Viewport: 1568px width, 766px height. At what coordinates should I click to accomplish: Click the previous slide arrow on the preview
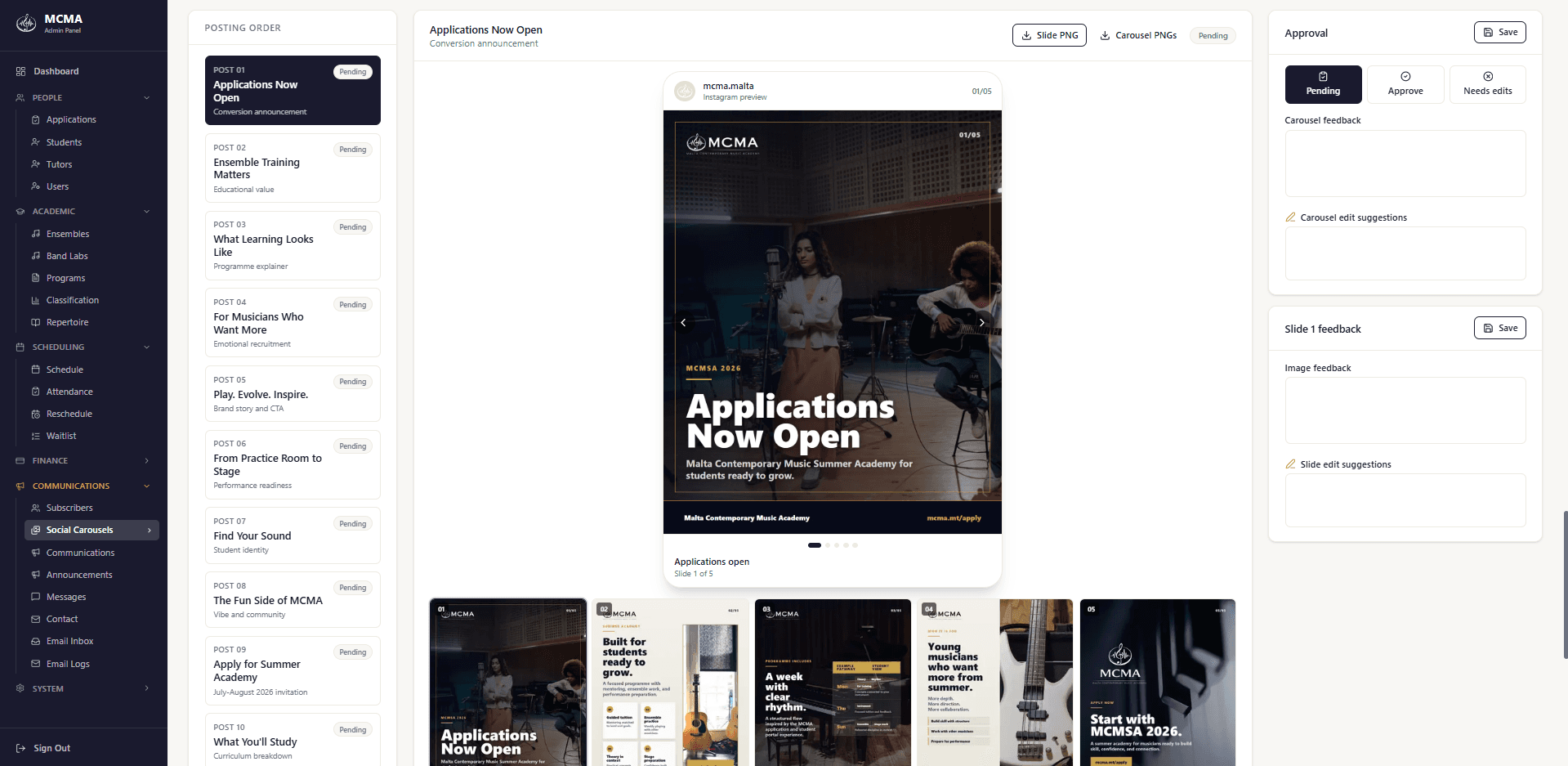(x=683, y=322)
